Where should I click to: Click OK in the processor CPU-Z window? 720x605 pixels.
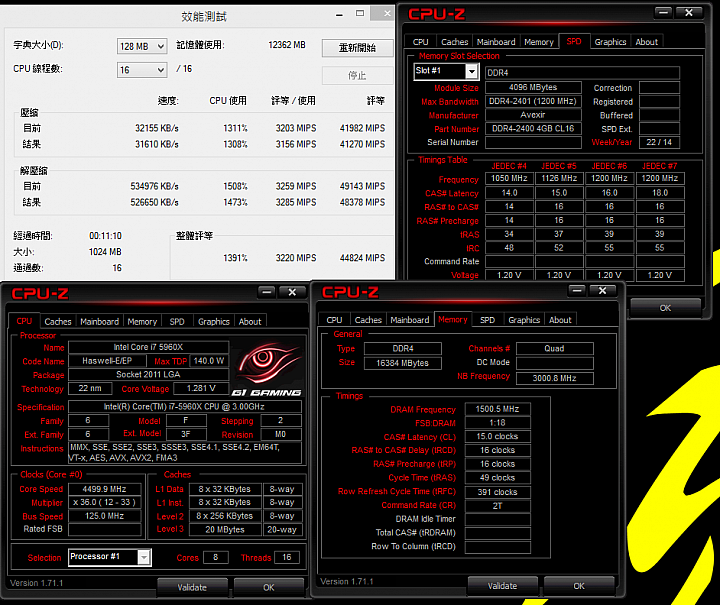269,588
